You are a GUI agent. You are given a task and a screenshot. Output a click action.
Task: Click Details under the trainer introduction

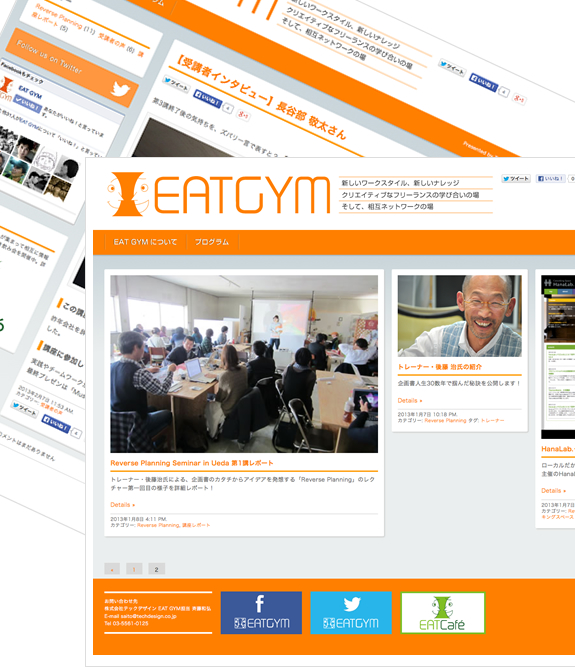(x=410, y=400)
